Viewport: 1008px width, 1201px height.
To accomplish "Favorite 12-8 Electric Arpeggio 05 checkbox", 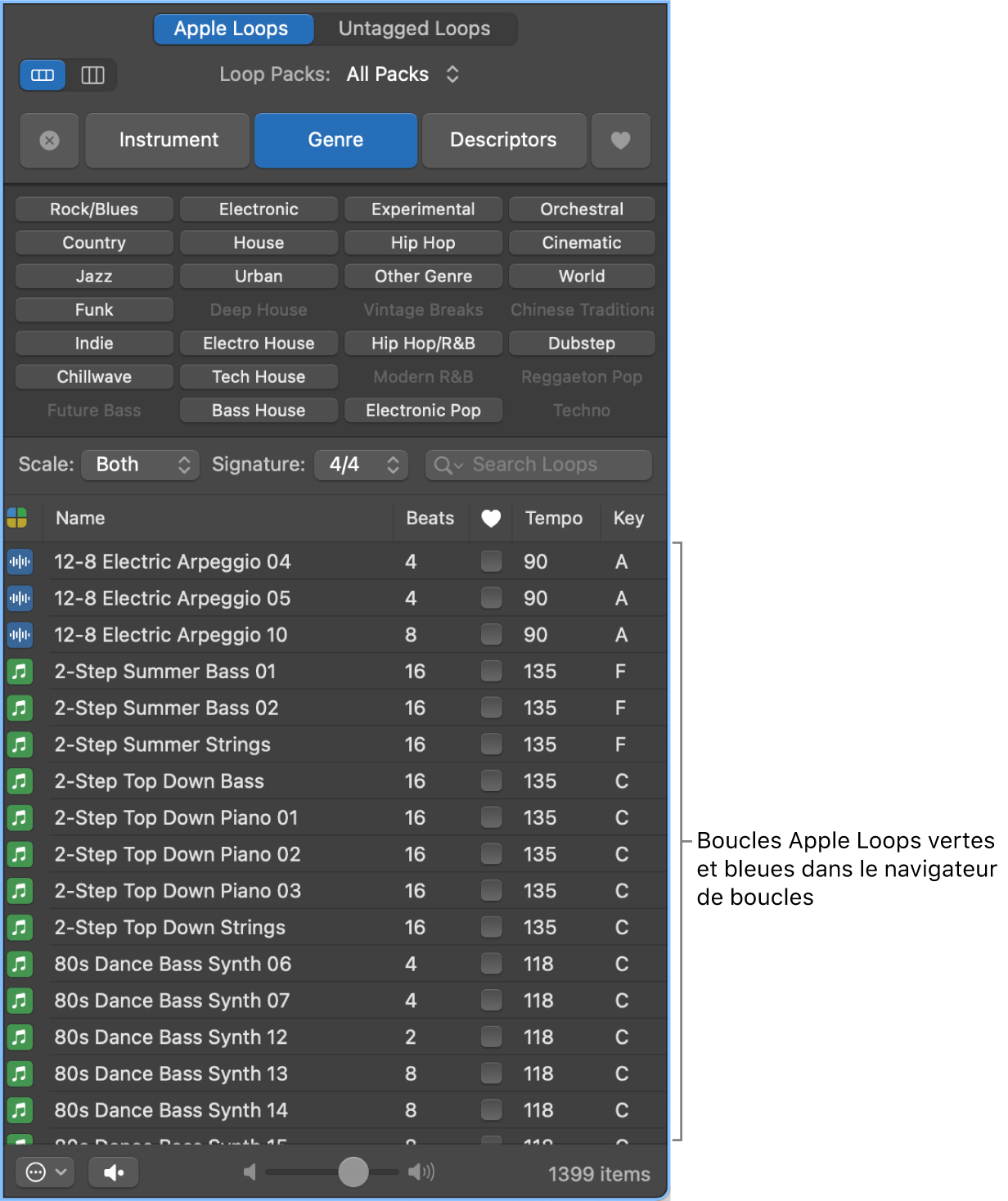I will click(x=492, y=598).
